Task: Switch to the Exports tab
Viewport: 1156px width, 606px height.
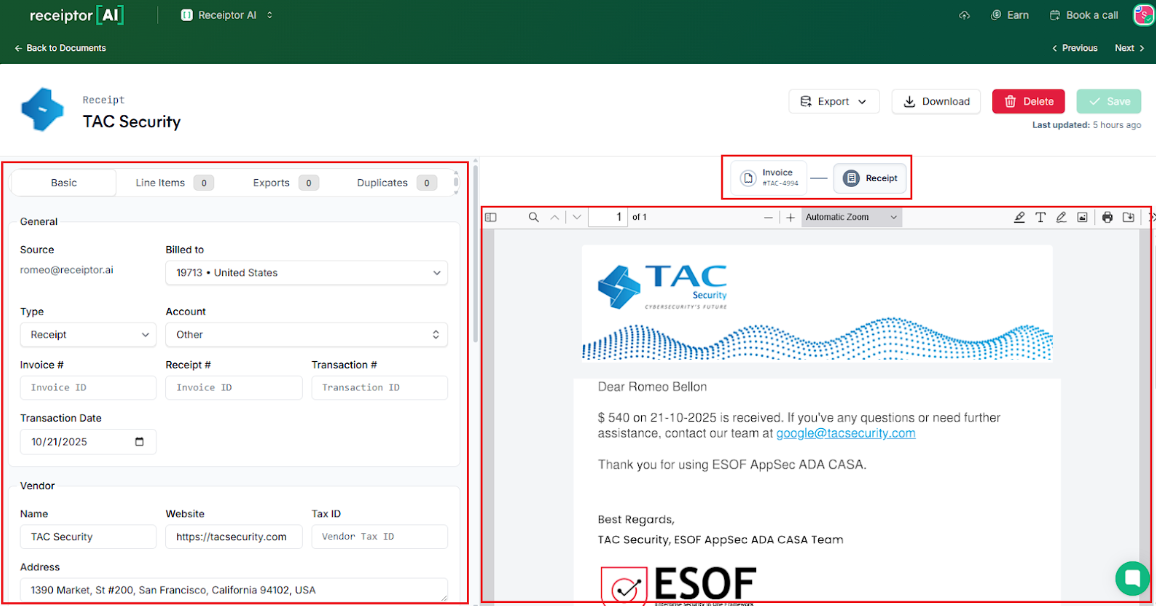Action: (285, 183)
